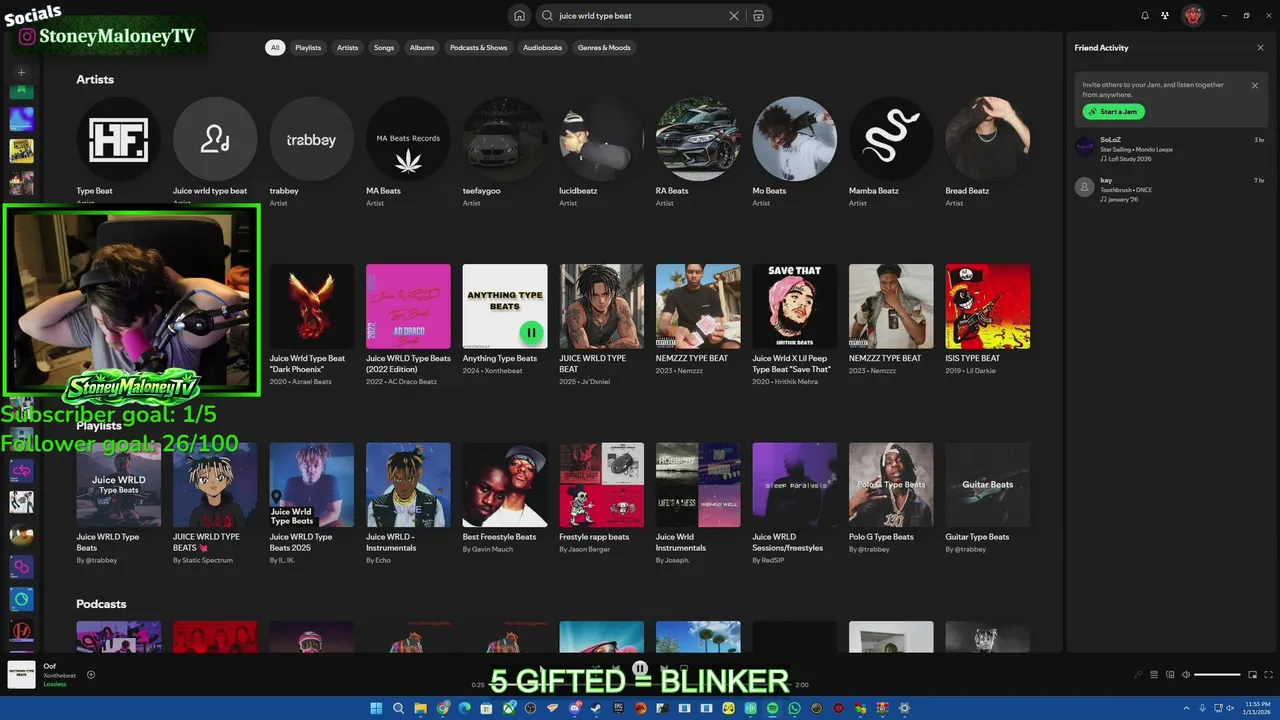This screenshot has height=720, width=1280.
Task: Pause Anything Type Beats via green button
Action: 531,332
